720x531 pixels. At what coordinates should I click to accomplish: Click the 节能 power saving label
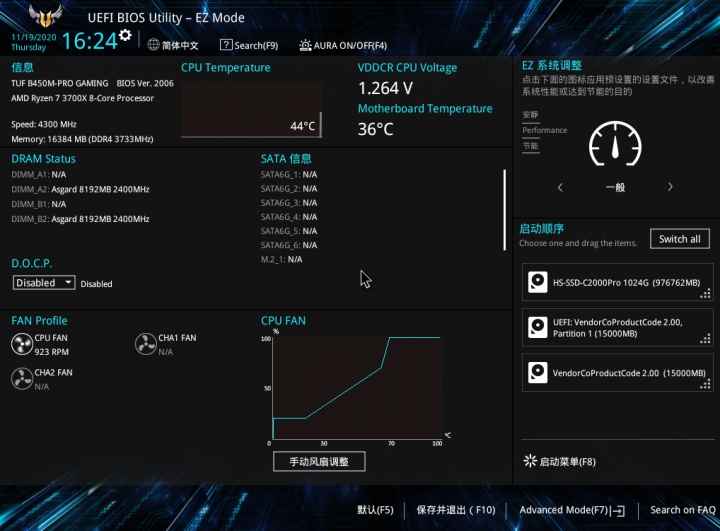coord(530,146)
